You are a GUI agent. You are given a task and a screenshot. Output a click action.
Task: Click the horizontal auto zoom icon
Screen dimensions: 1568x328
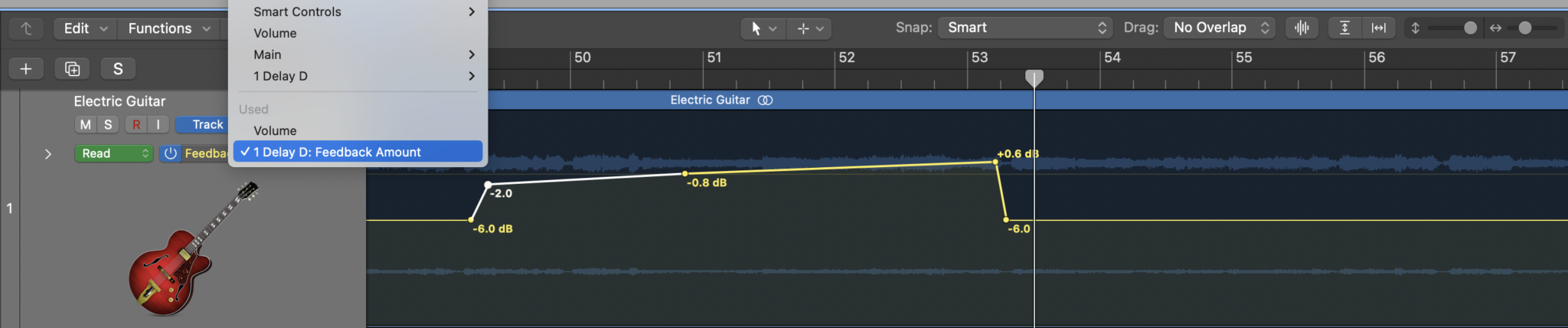[x=1378, y=28]
